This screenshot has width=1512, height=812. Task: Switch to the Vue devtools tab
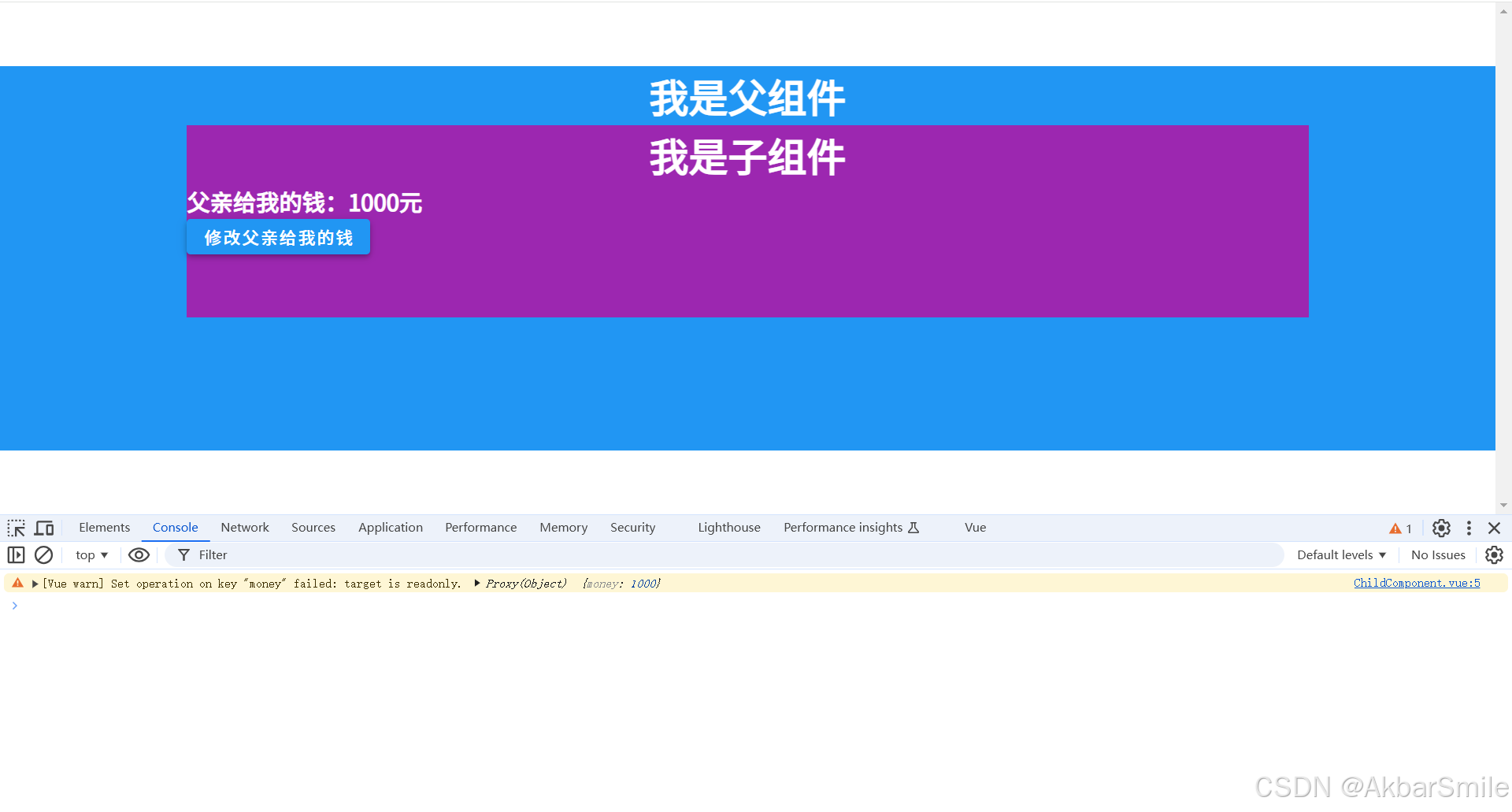tap(976, 528)
